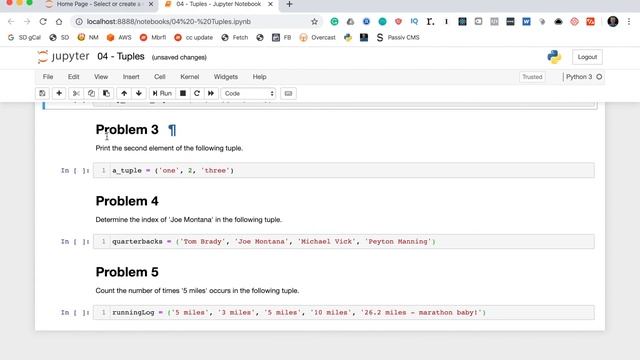The image size is (640, 360).
Task: Cut selected cells with the scissors icon
Action: 76,93
